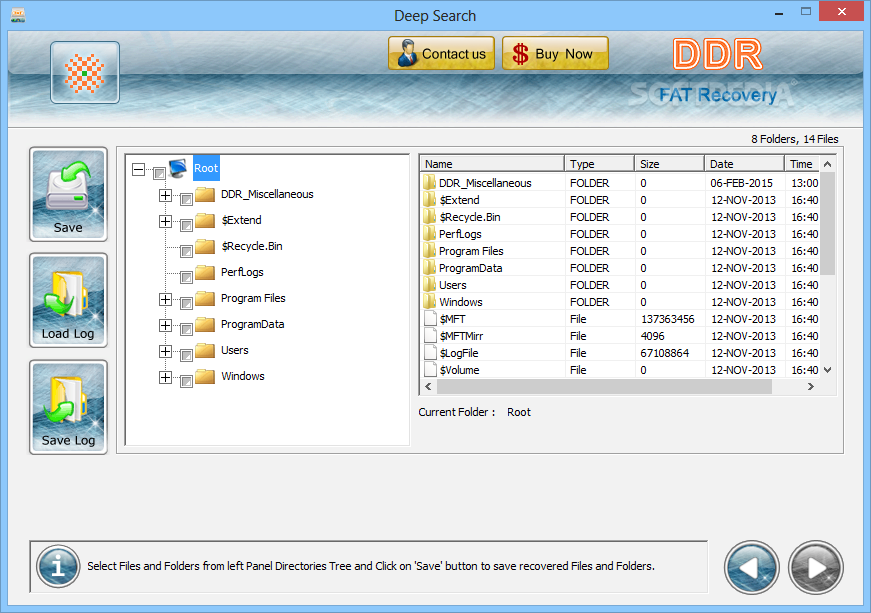Click the DDR_Miscellaneous folder icon in file list
Image resolution: width=871 pixels, height=613 pixels.
pos(429,183)
